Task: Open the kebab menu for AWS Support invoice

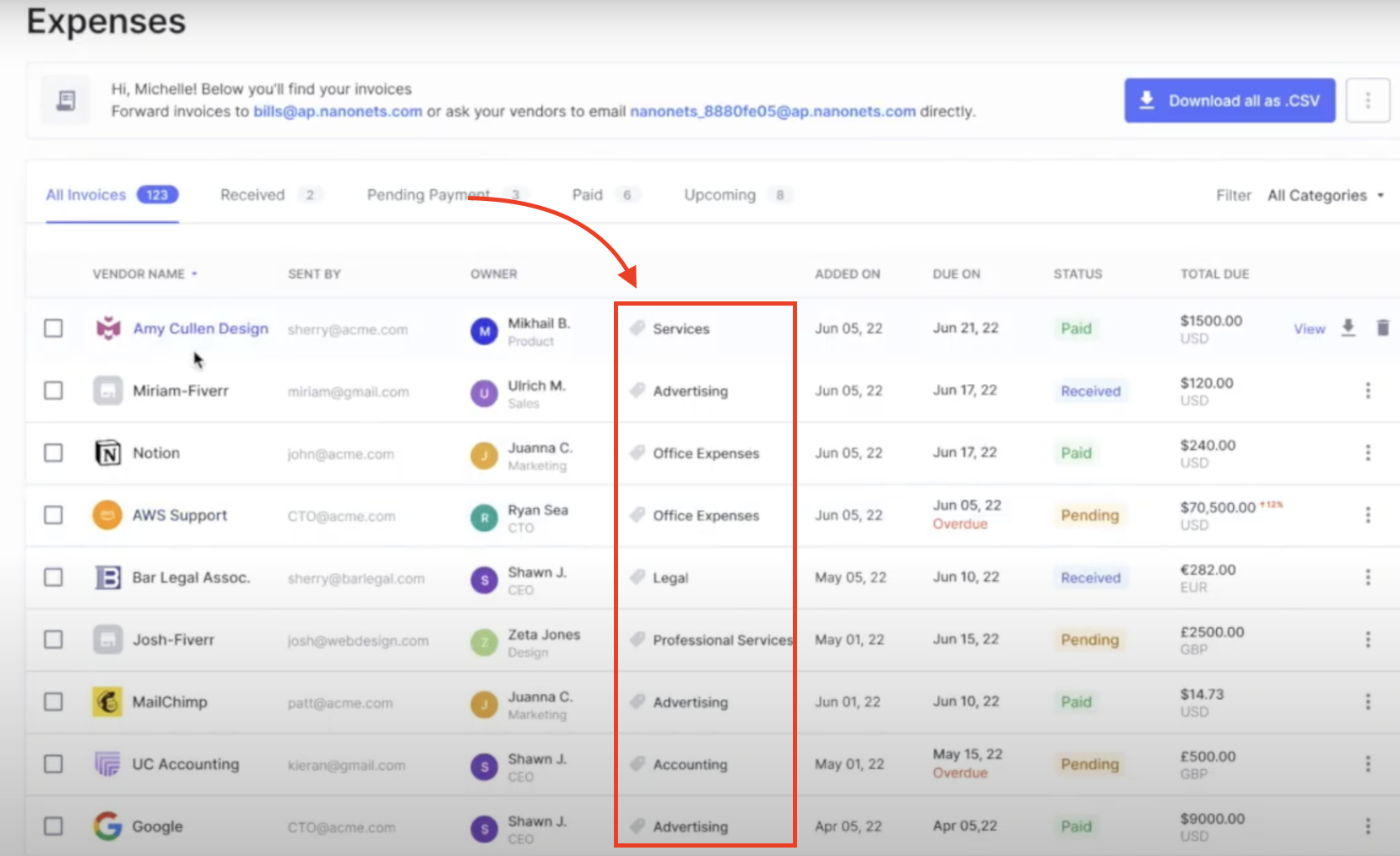Action: pyautogui.click(x=1367, y=515)
